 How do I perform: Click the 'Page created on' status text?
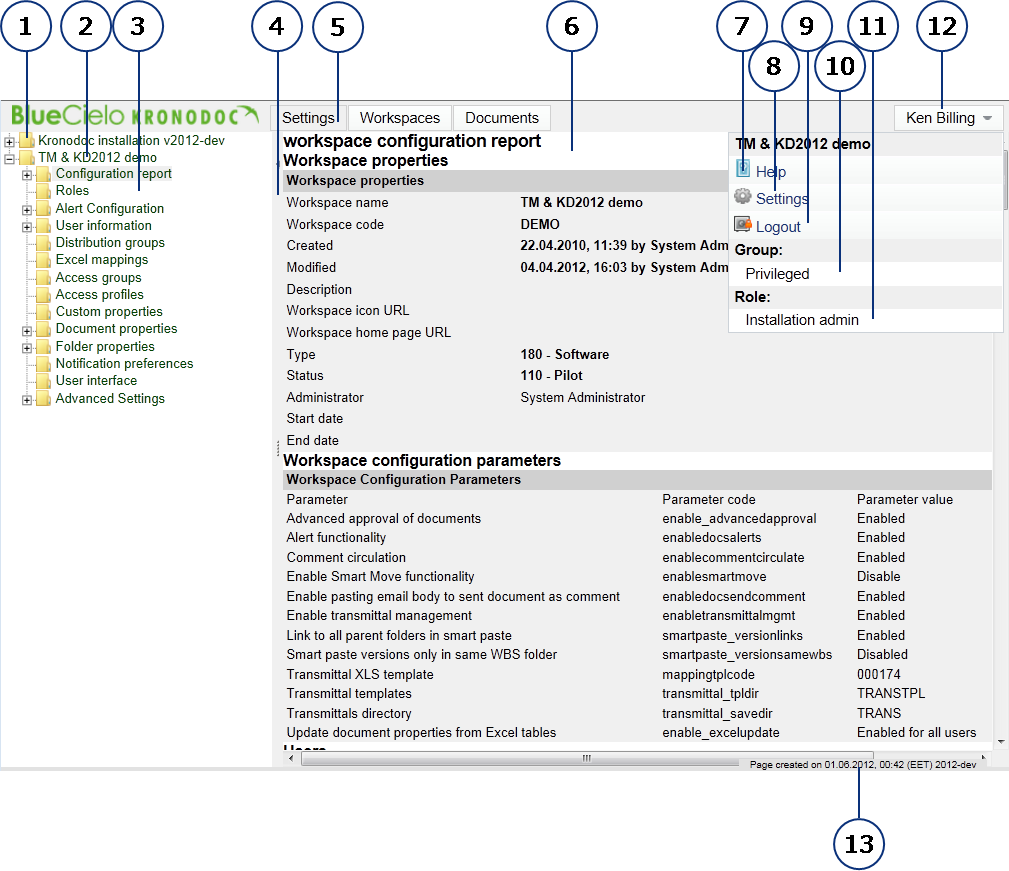coord(863,765)
